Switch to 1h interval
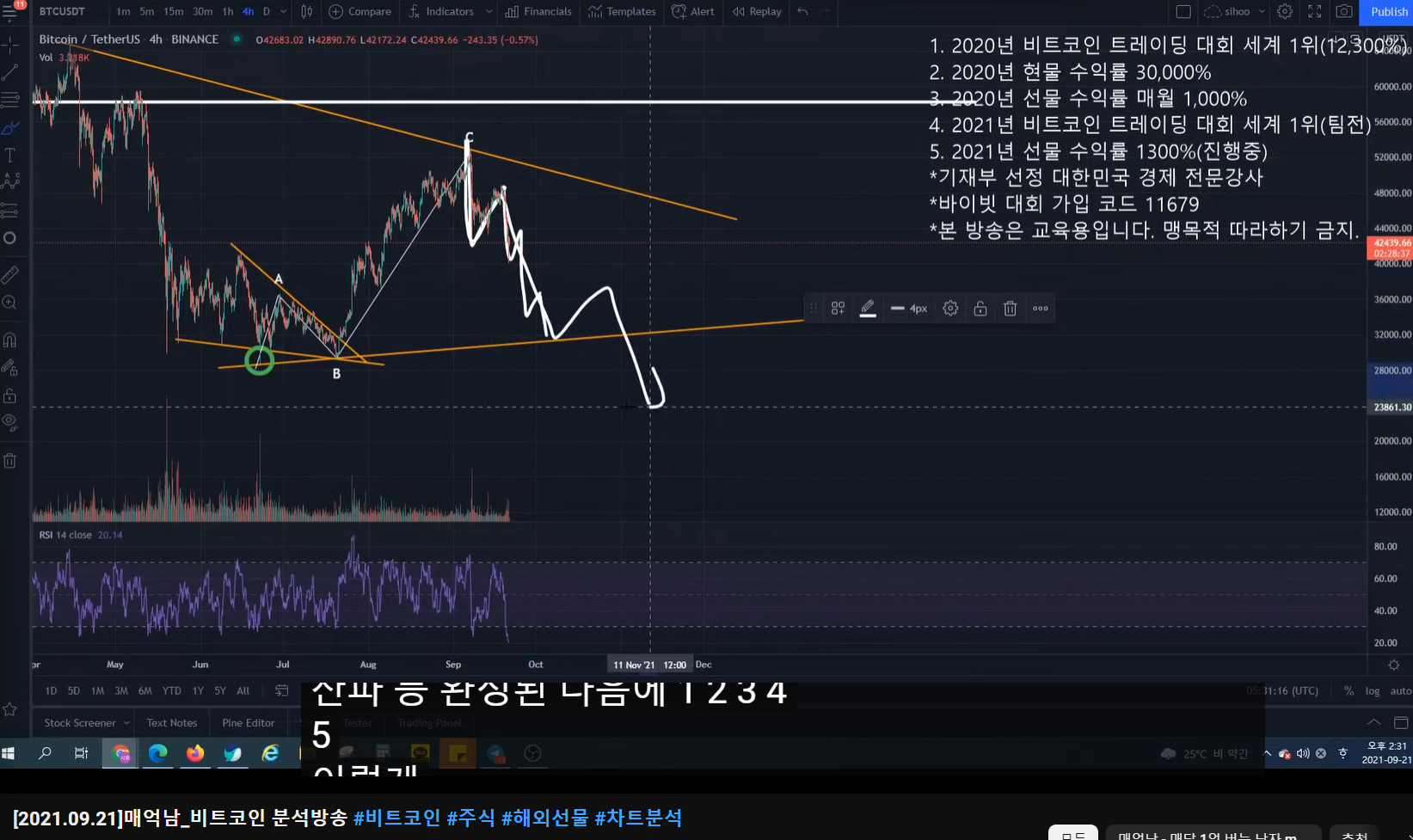This screenshot has height=840, width=1413. click(x=228, y=11)
